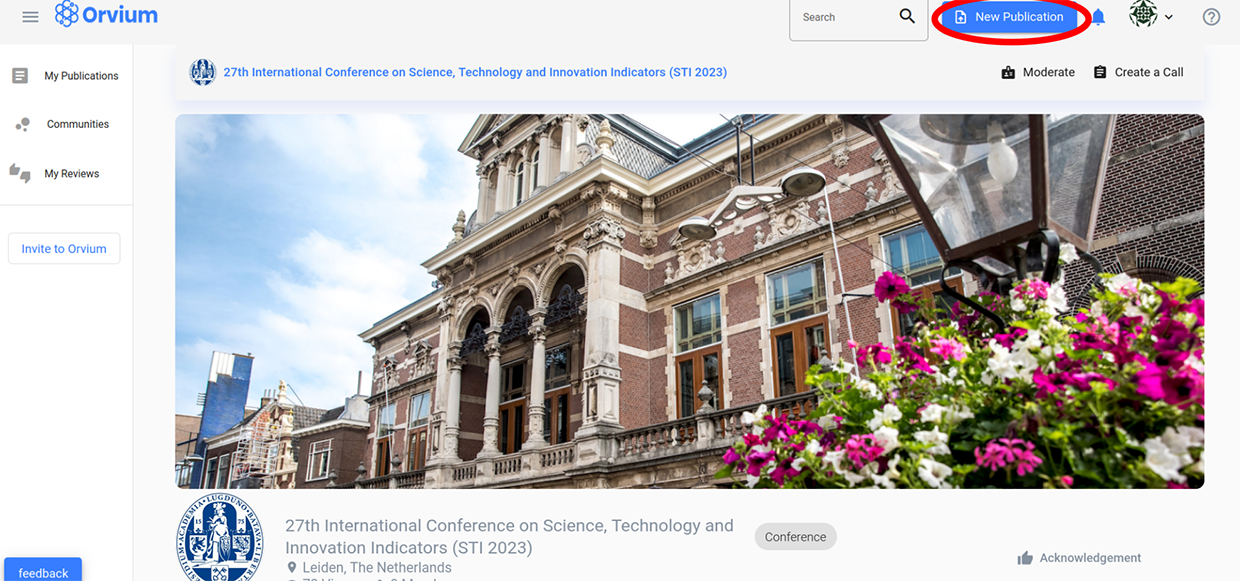Click the Conference type chip
This screenshot has height=581, width=1240.
[795, 537]
